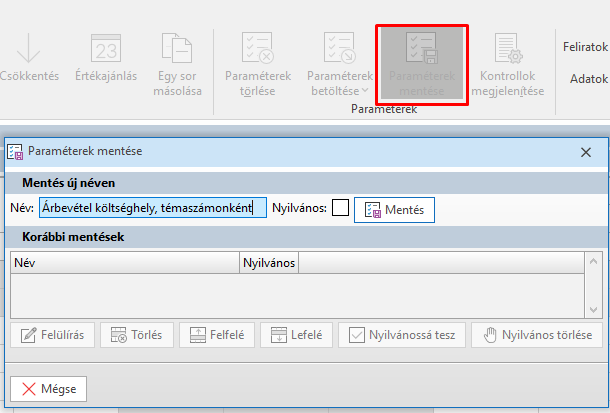The image size is (610, 413).
Task: Open Kontrollok megjelenítése tool
Action: 508,64
